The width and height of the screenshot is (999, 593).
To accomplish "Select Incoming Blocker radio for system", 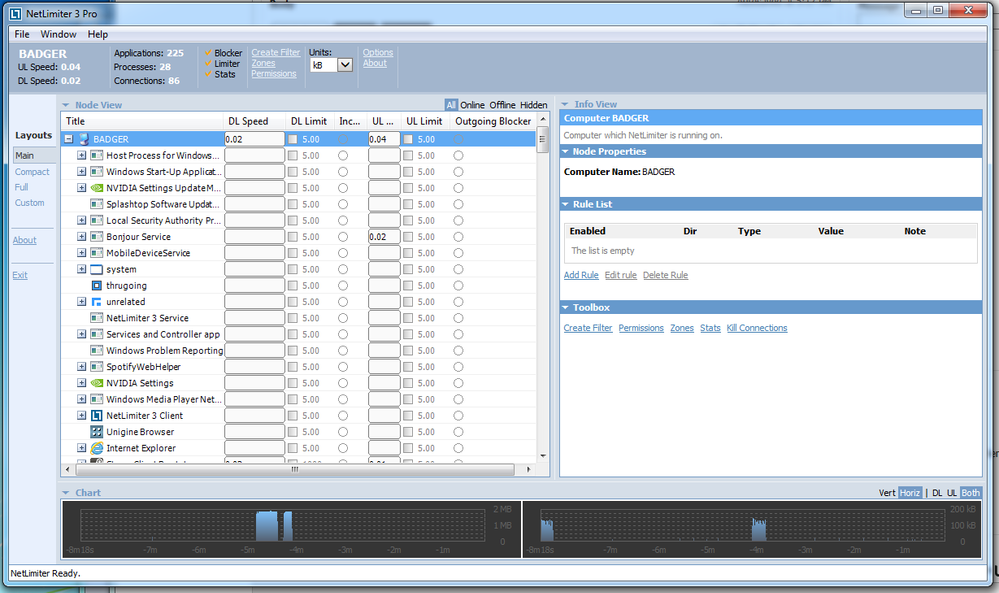I will (343, 269).
